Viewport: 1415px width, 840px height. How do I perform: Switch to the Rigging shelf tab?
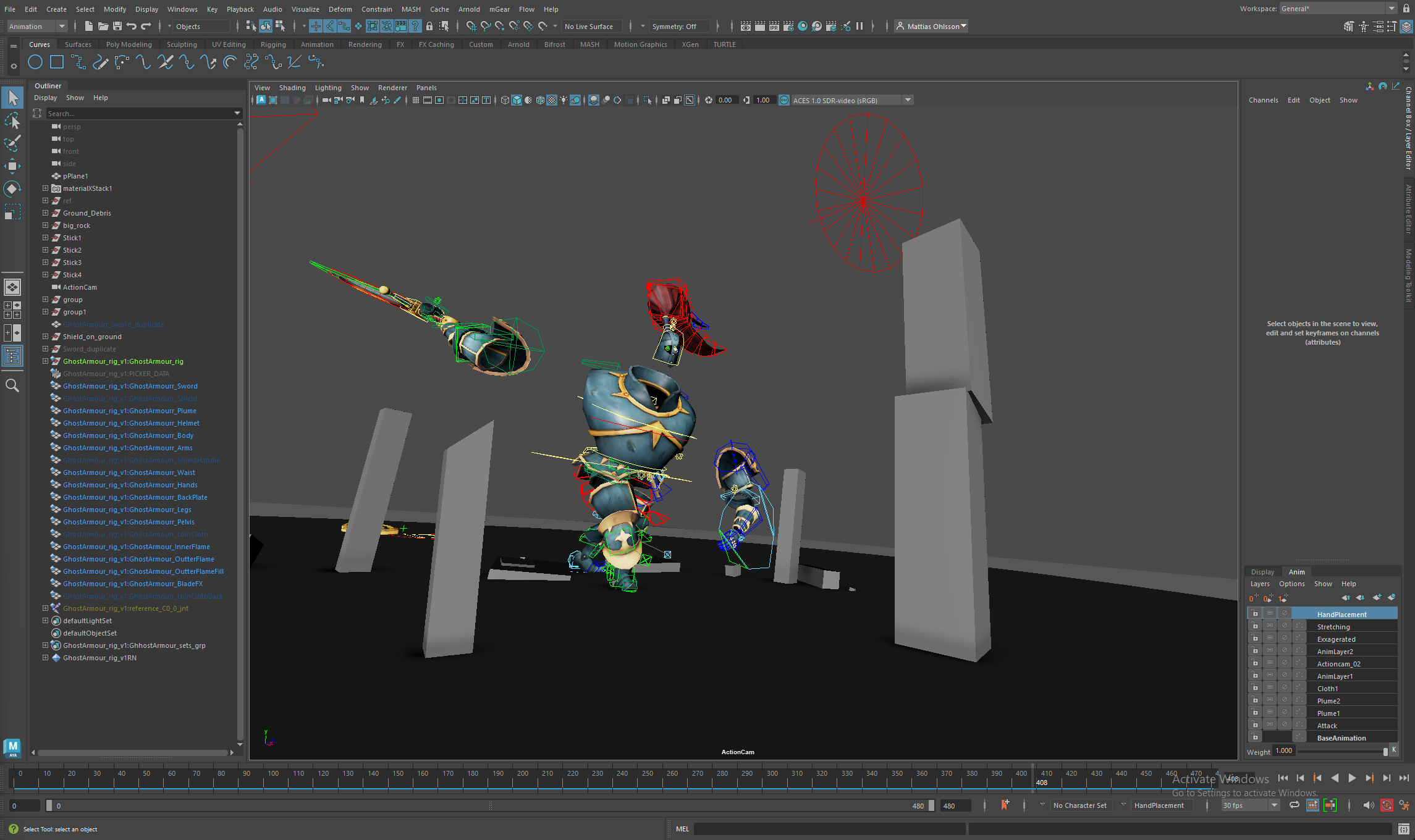tap(272, 44)
